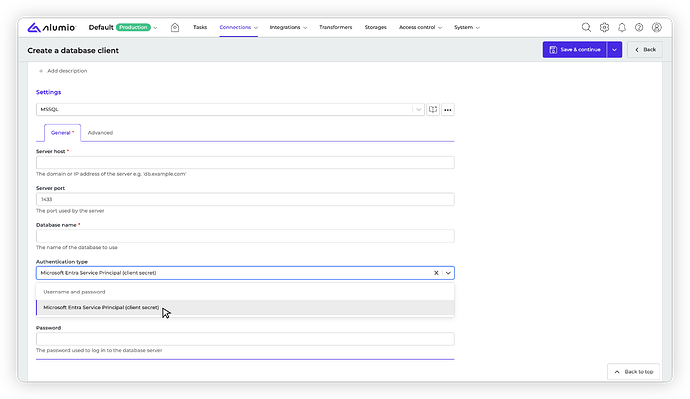This screenshot has width=690, height=399.
Task: Click the Save & continue button
Action: point(575,50)
